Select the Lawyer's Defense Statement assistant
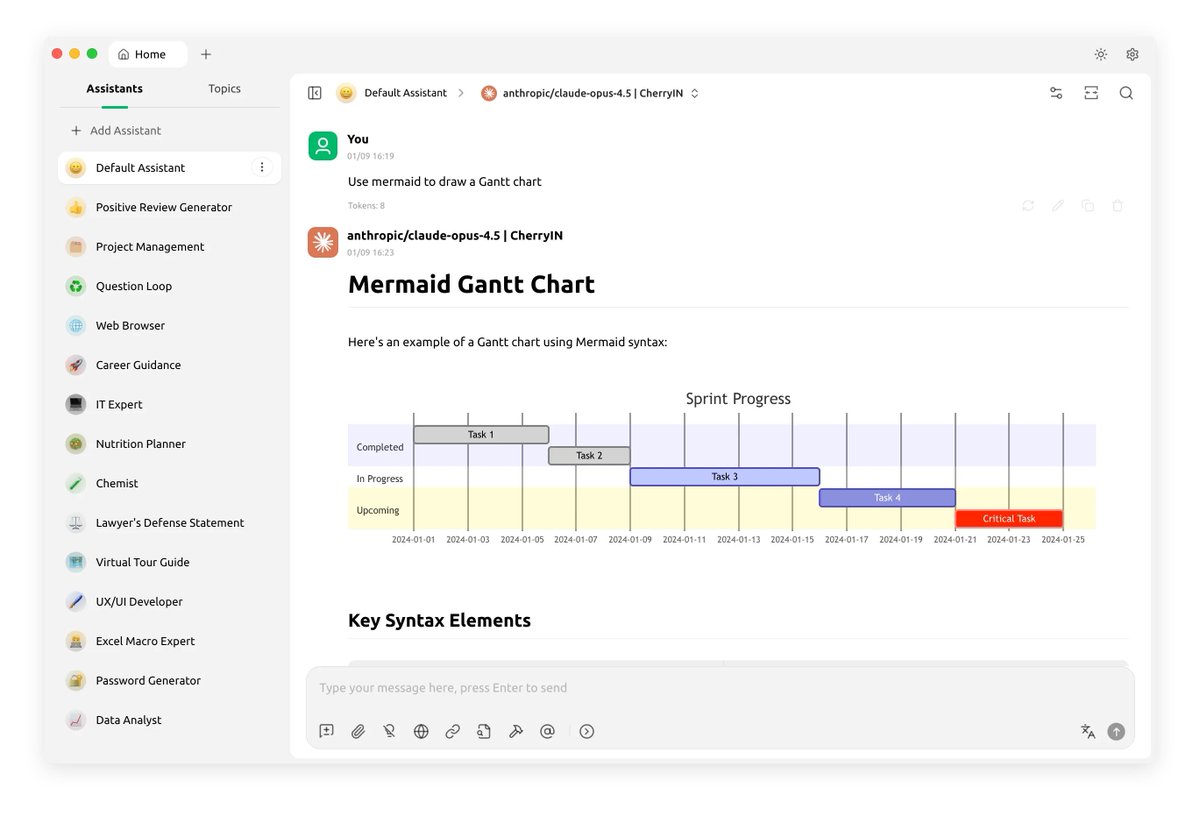 [x=169, y=523]
